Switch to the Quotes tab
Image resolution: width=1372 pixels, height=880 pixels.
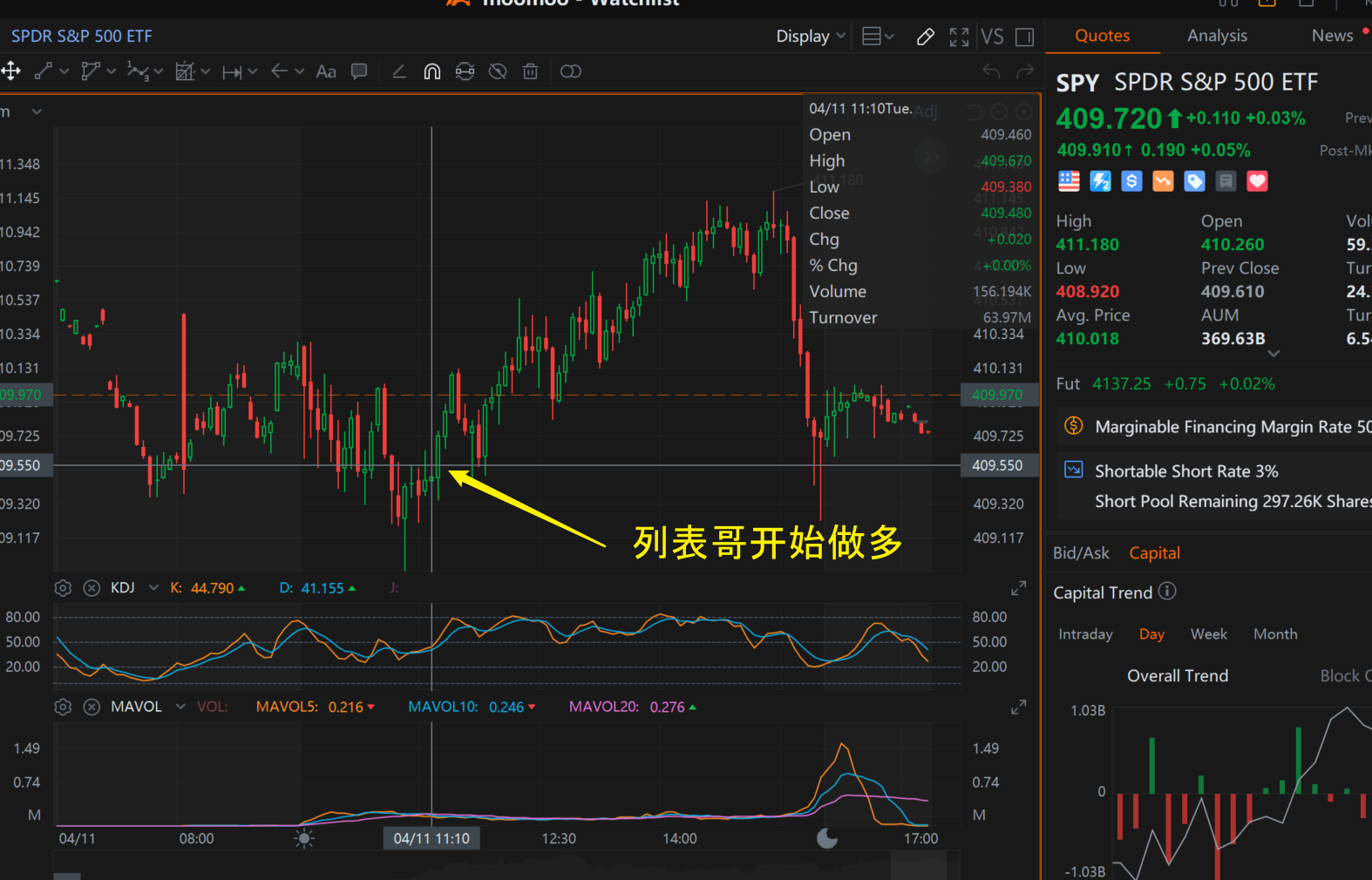1103,36
